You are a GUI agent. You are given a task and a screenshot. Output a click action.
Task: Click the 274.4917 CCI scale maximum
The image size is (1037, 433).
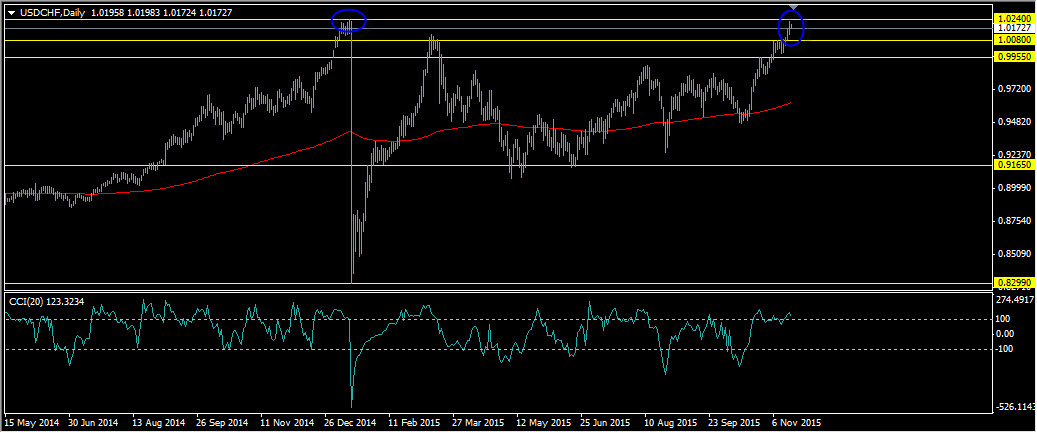point(1016,300)
